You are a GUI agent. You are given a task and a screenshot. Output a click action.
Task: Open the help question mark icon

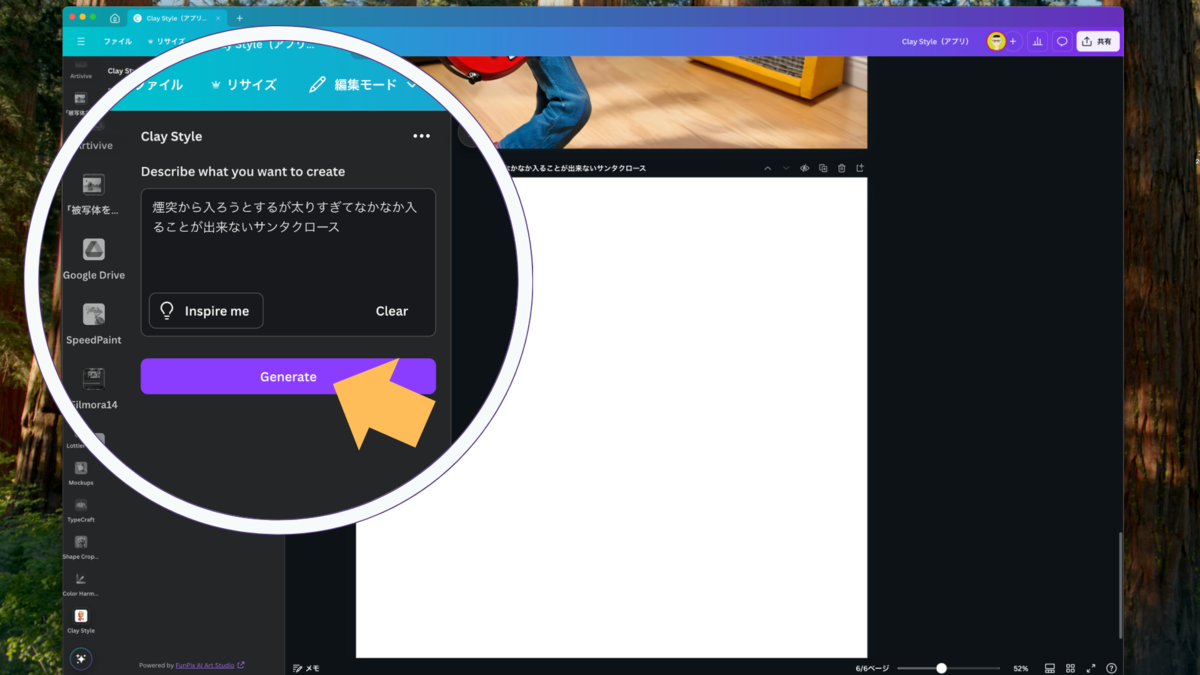[1111, 668]
